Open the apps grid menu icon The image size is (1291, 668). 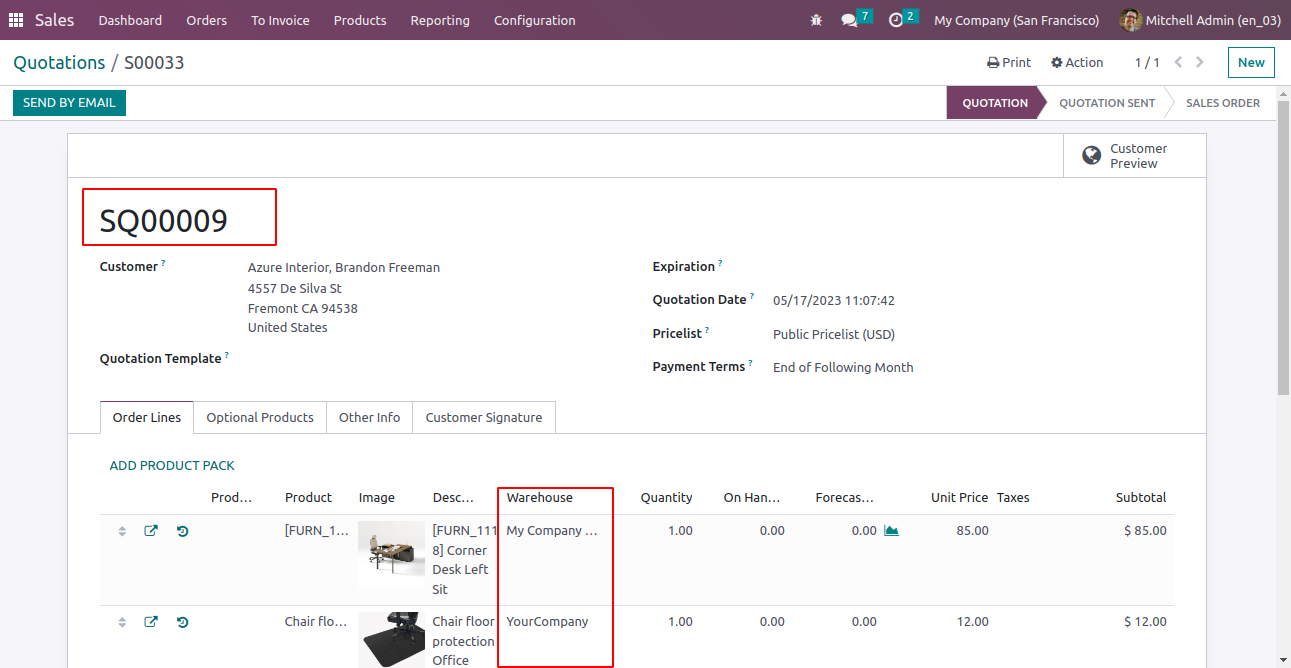pyautogui.click(x=16, y=20)
